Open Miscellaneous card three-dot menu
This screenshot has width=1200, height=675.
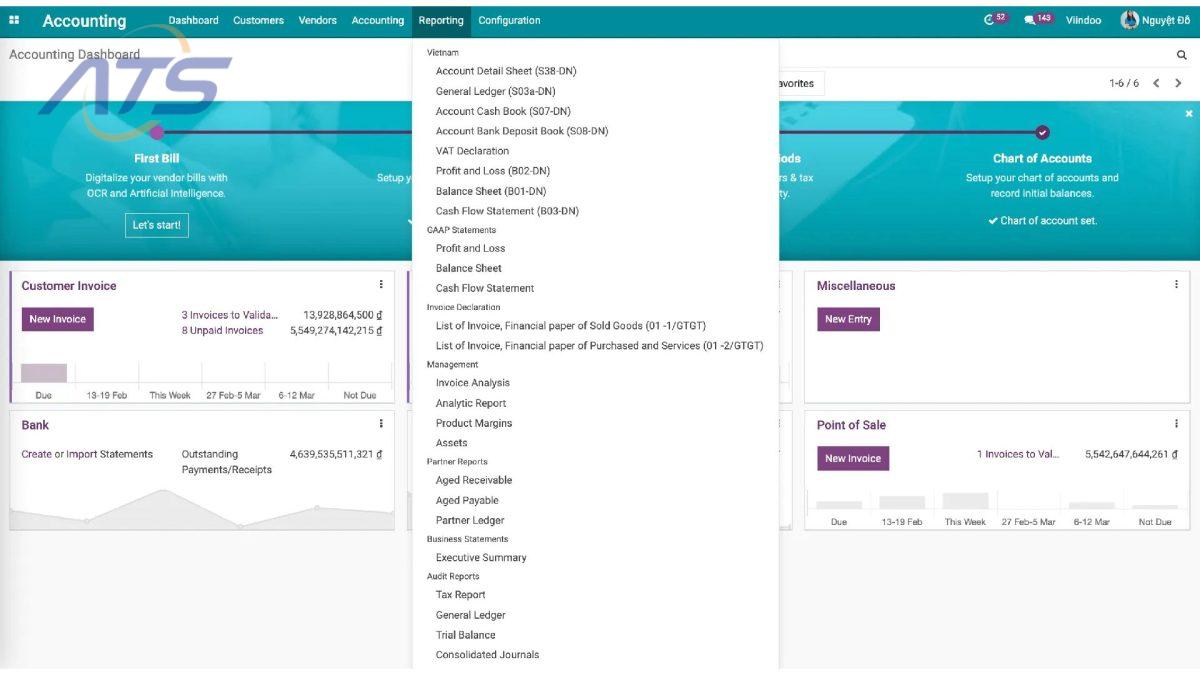coord(1176,285)
